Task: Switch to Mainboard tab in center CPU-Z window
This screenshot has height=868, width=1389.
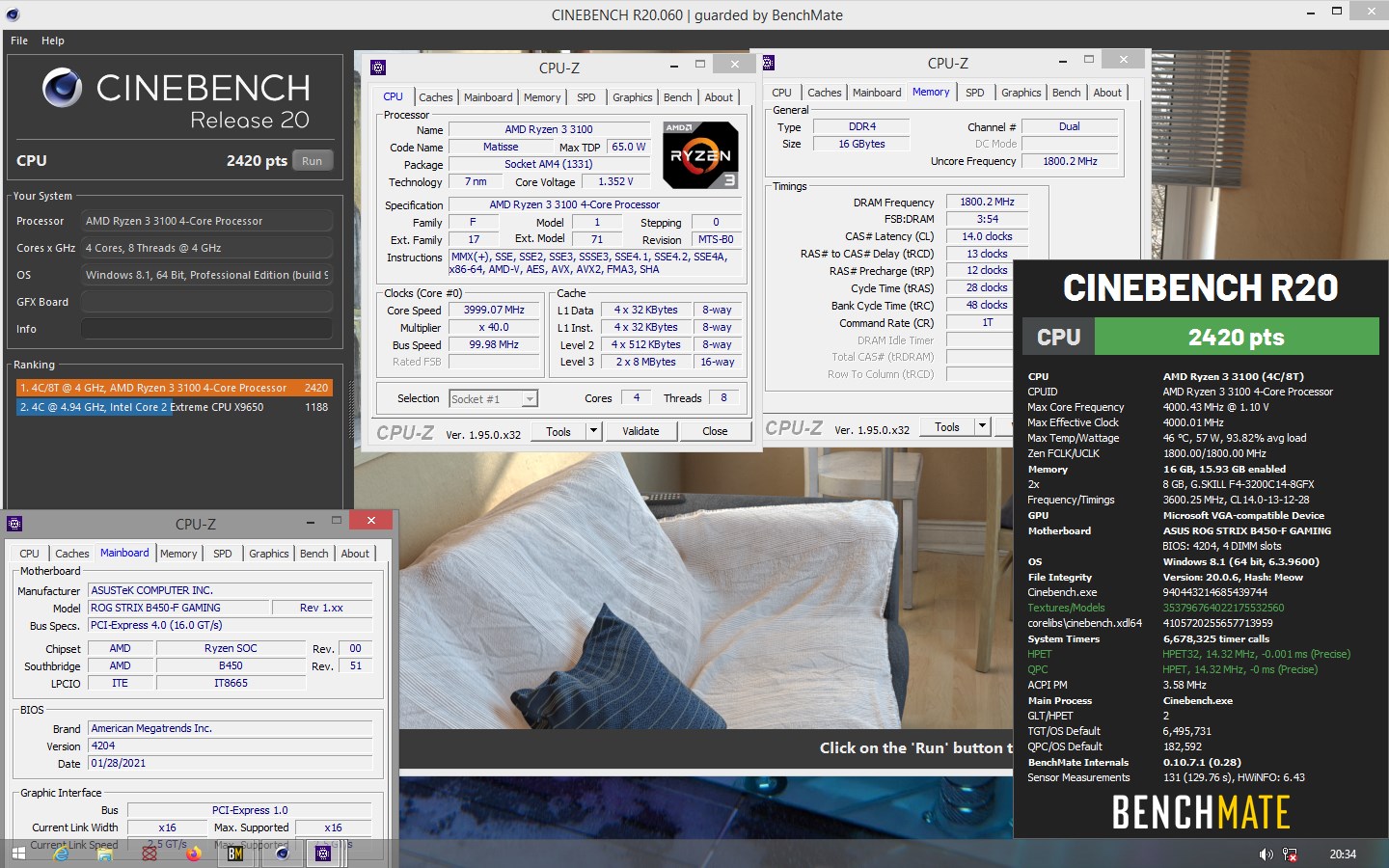Action: click(x=488, y=97)
